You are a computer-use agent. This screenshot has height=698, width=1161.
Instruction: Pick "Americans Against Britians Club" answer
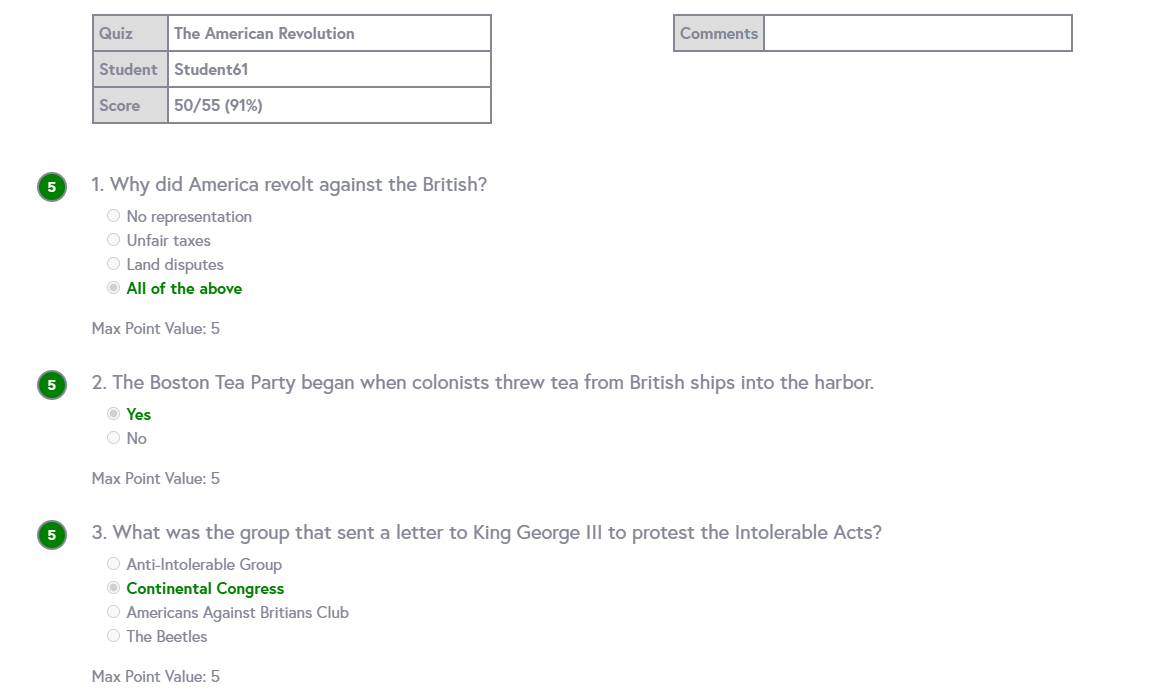[x=114, y=612]
